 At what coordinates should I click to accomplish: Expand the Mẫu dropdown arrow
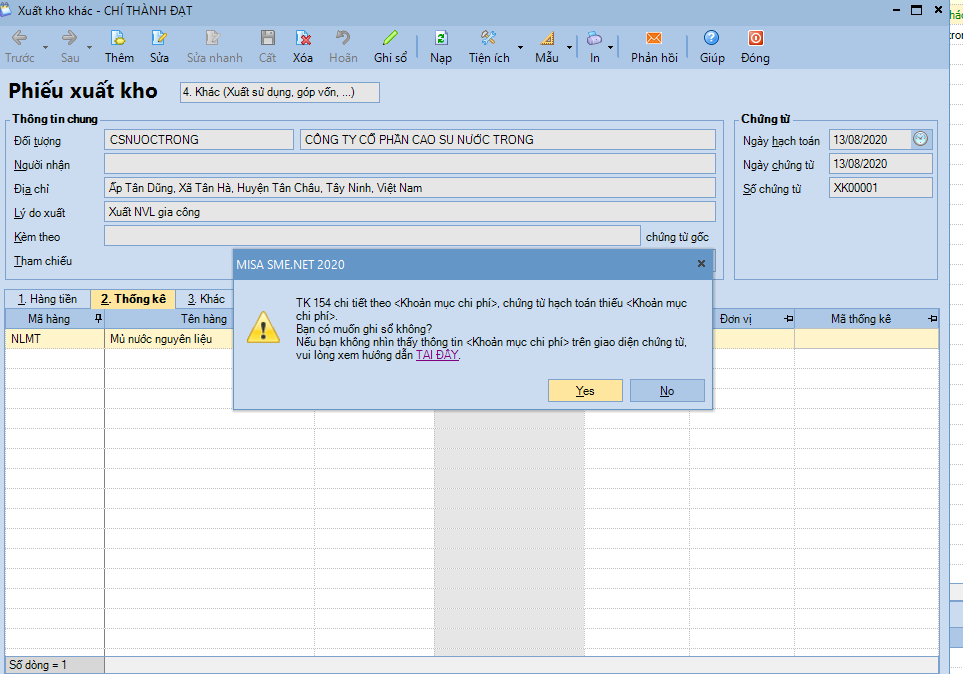[570, 47]
